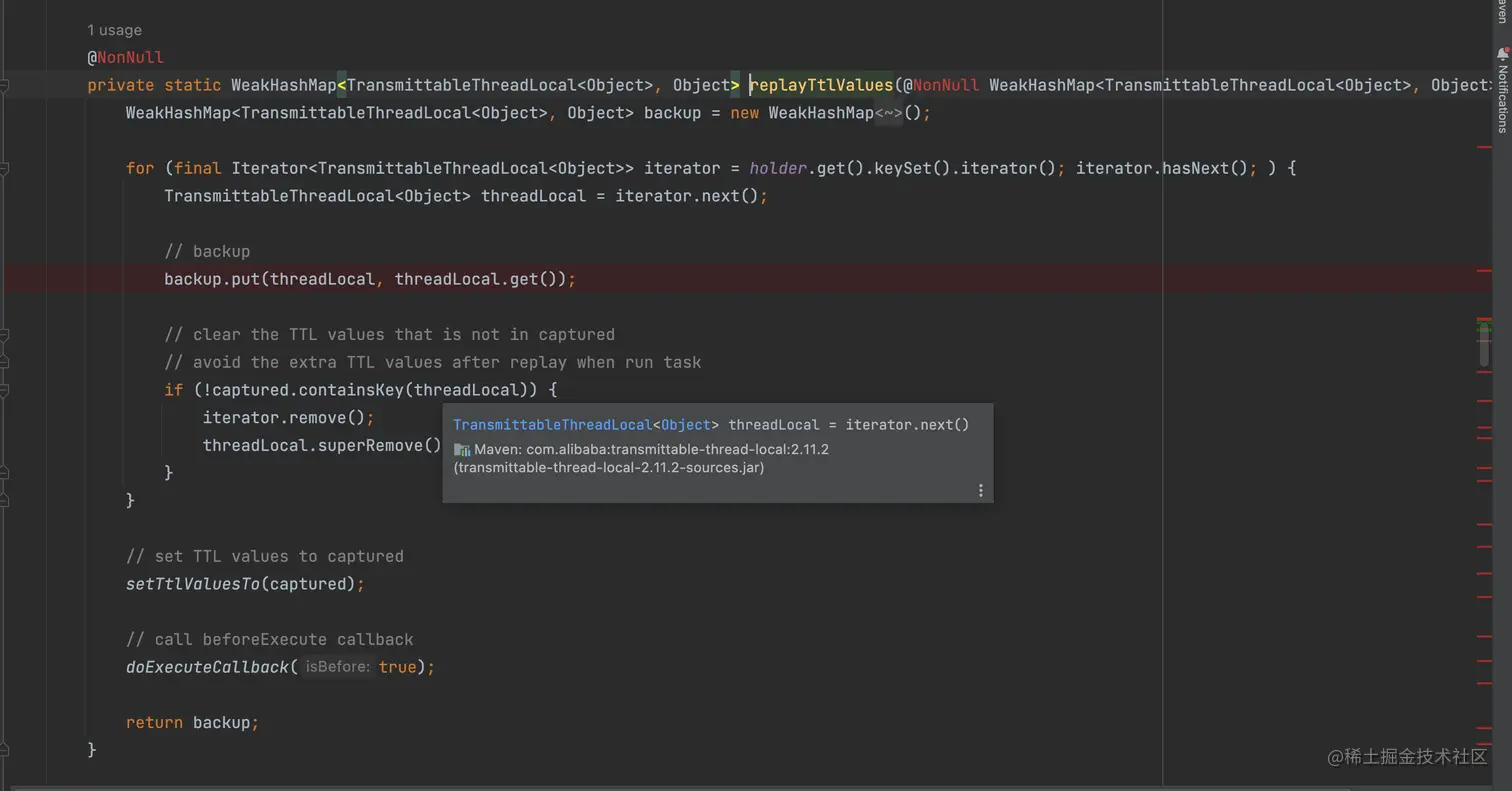Screen dimensions: 1512x791
Task: Collapse the for loop fold marker
Action: click(4, 168)
